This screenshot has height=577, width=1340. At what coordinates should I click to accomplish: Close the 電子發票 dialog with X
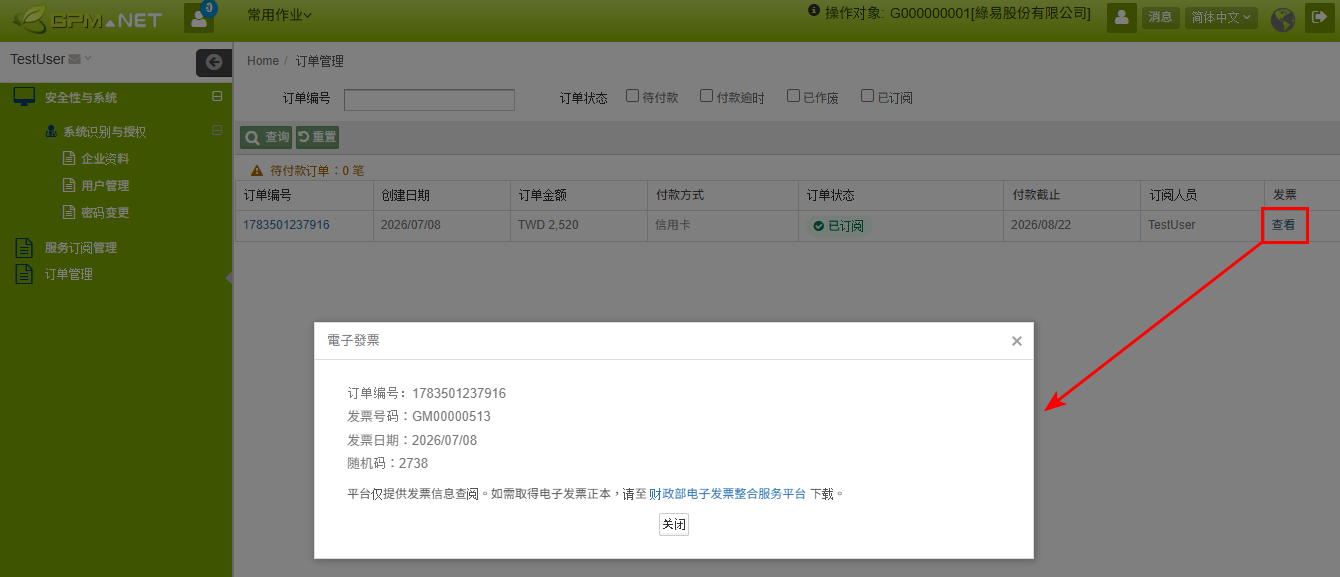[1016, 341]
